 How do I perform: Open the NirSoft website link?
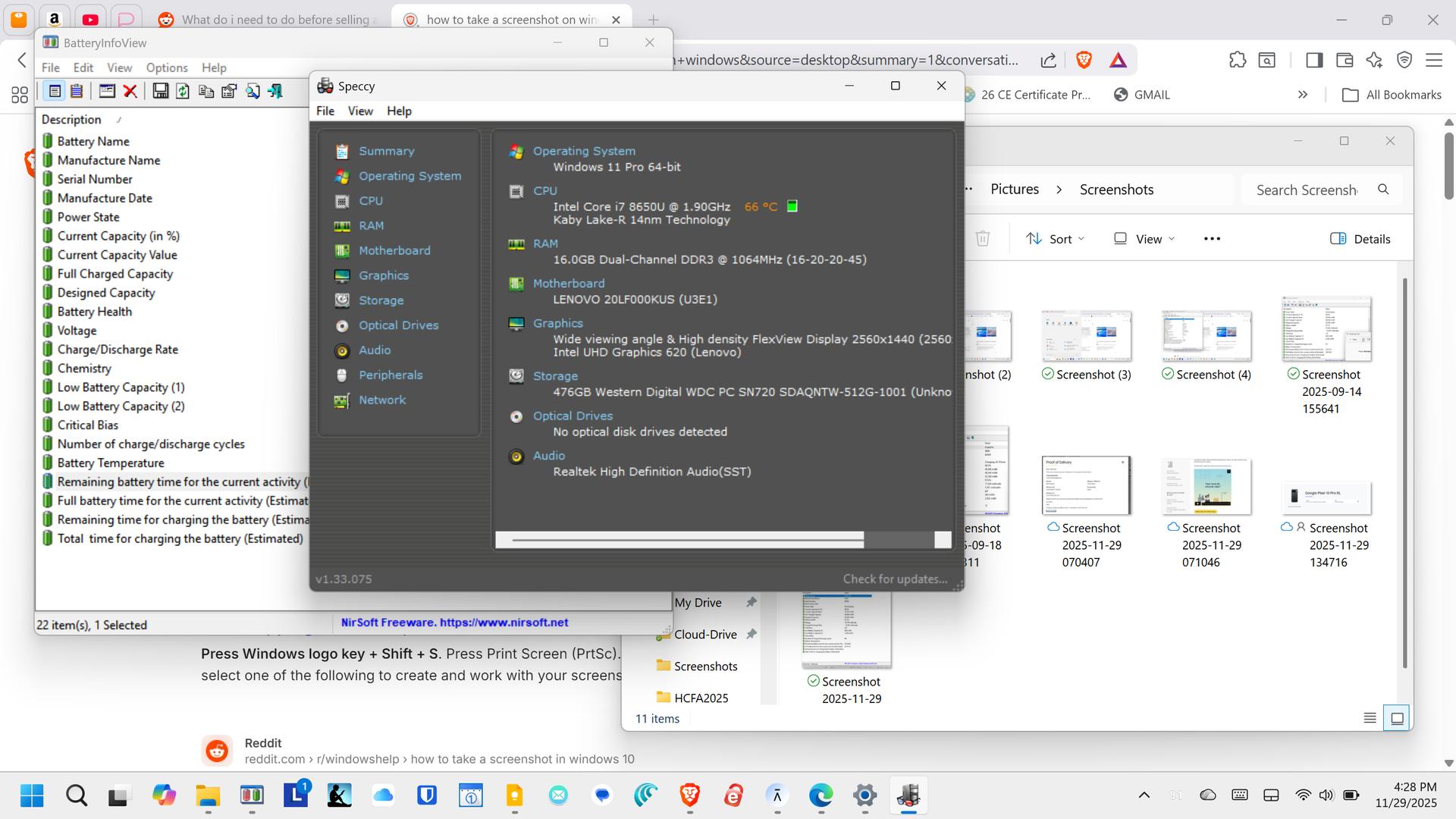[x=454, y=623]
